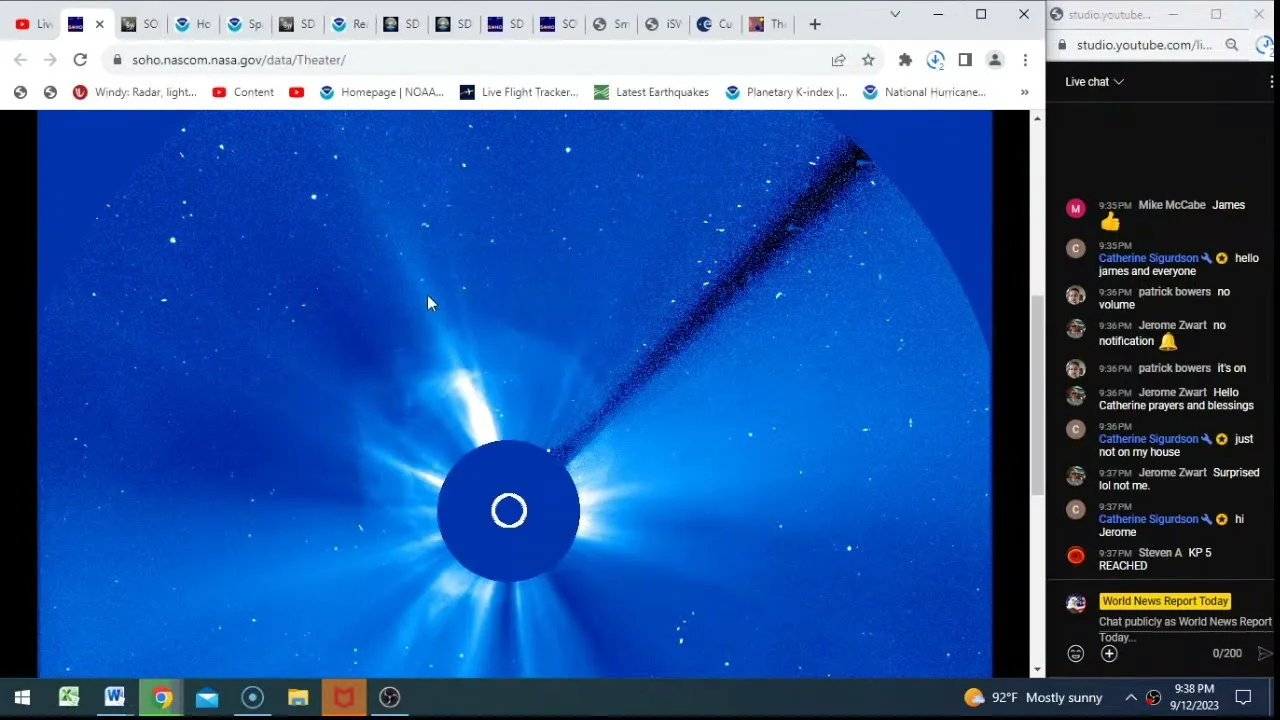
Task: Open the Chrome extensions puzzle icon
Action: pyautogui.click(x=905, y=60)
